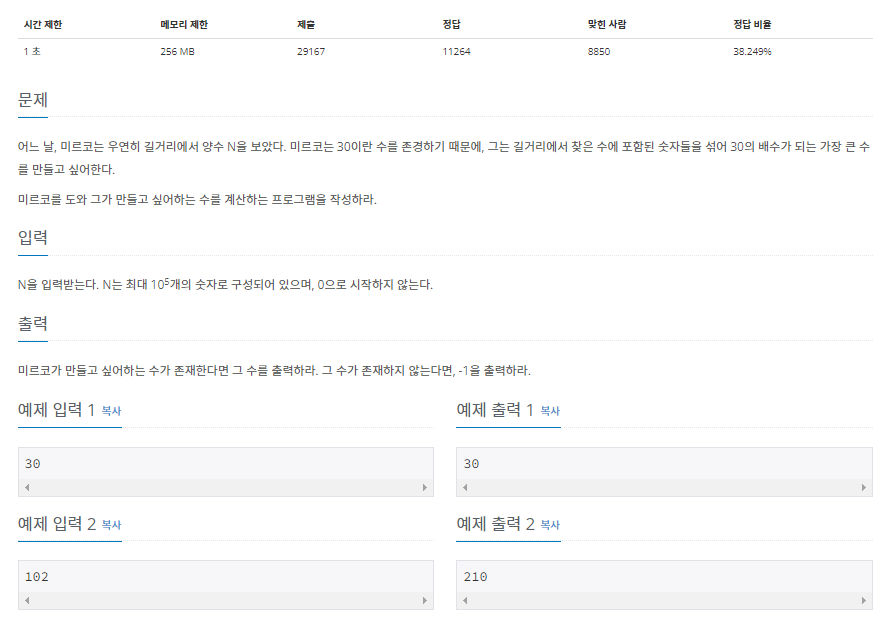Click the 예제 입력 1 heading
This screenshot has height=619, width=891.
pos(56,410)
